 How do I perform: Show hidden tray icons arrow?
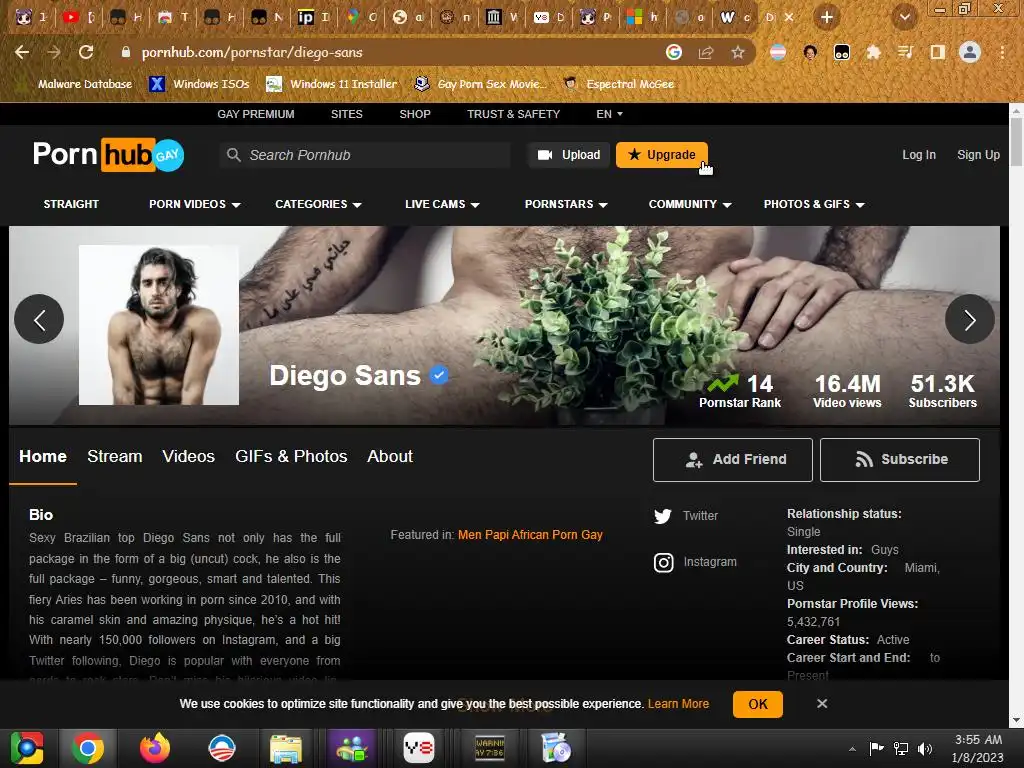[x=852, y=748]
